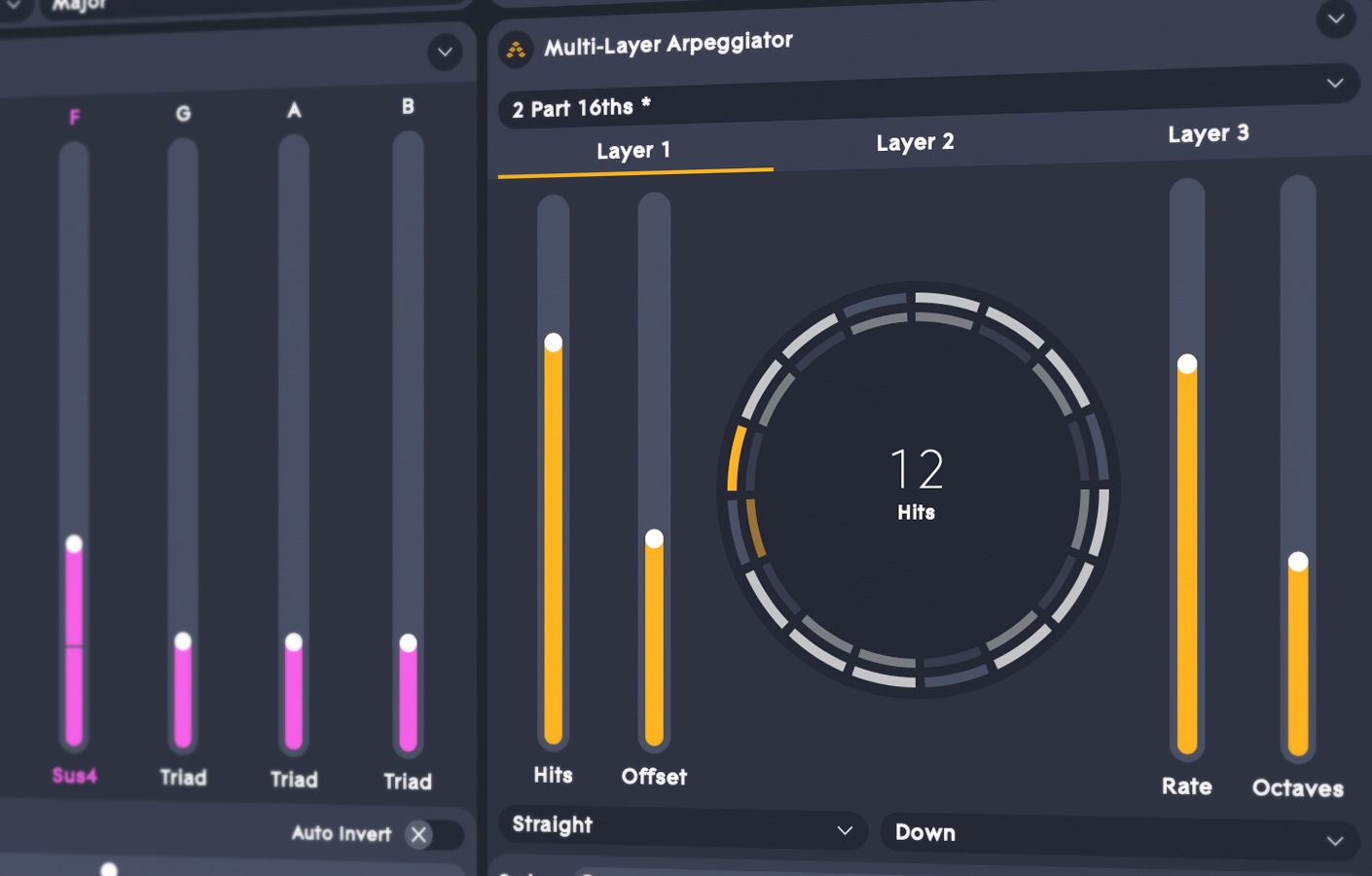The height and width of the screenshot is (876, 1372).
Task: Click the F chord slider handle
Action: coord(74,544)
